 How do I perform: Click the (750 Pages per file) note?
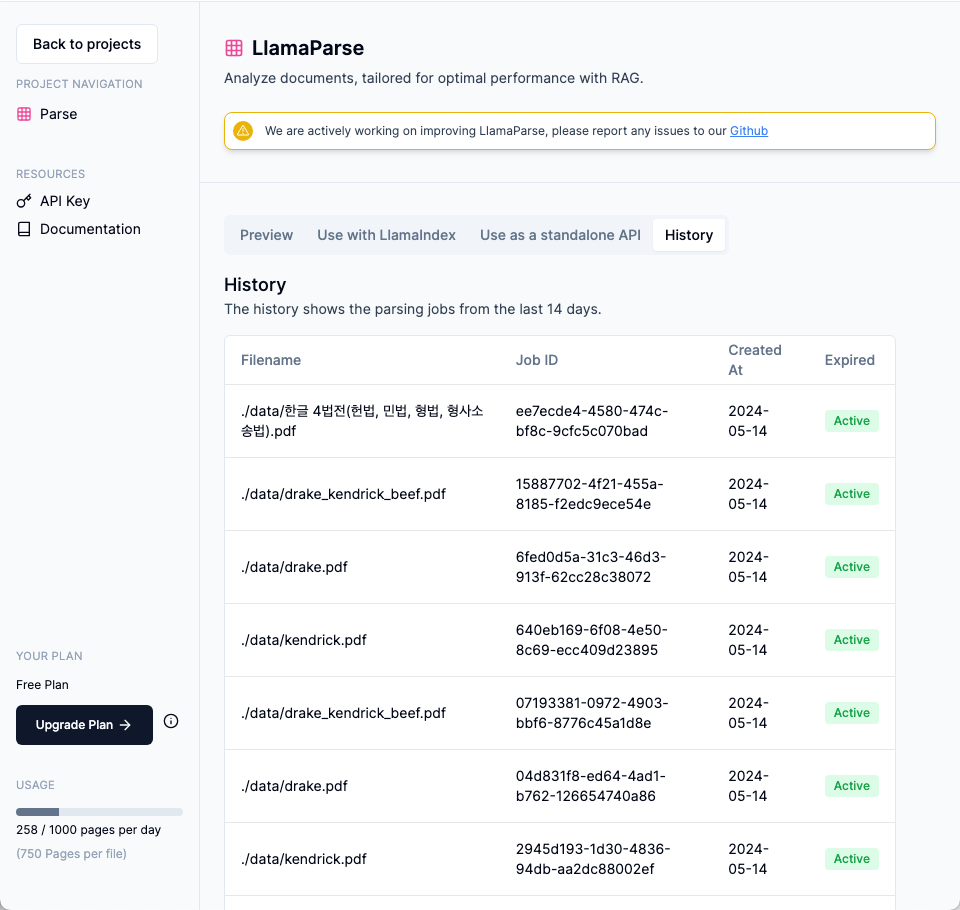coord(71,854)
